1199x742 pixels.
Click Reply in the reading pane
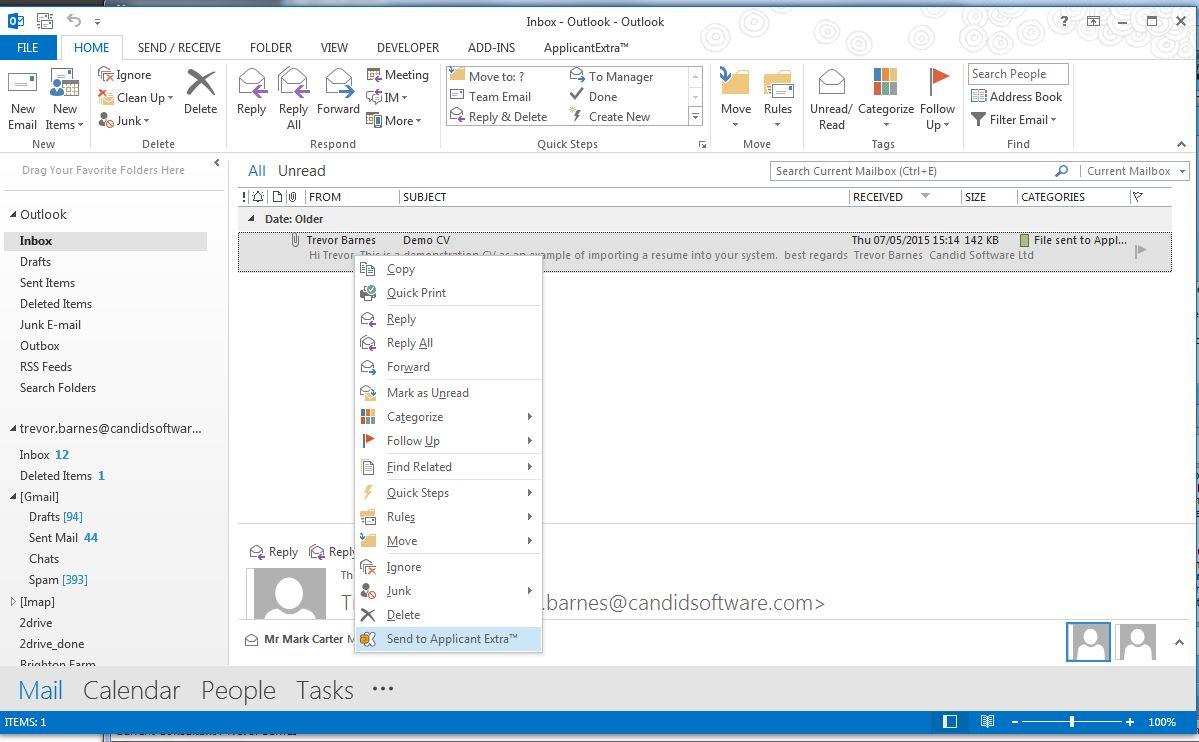tap(274, 552)
